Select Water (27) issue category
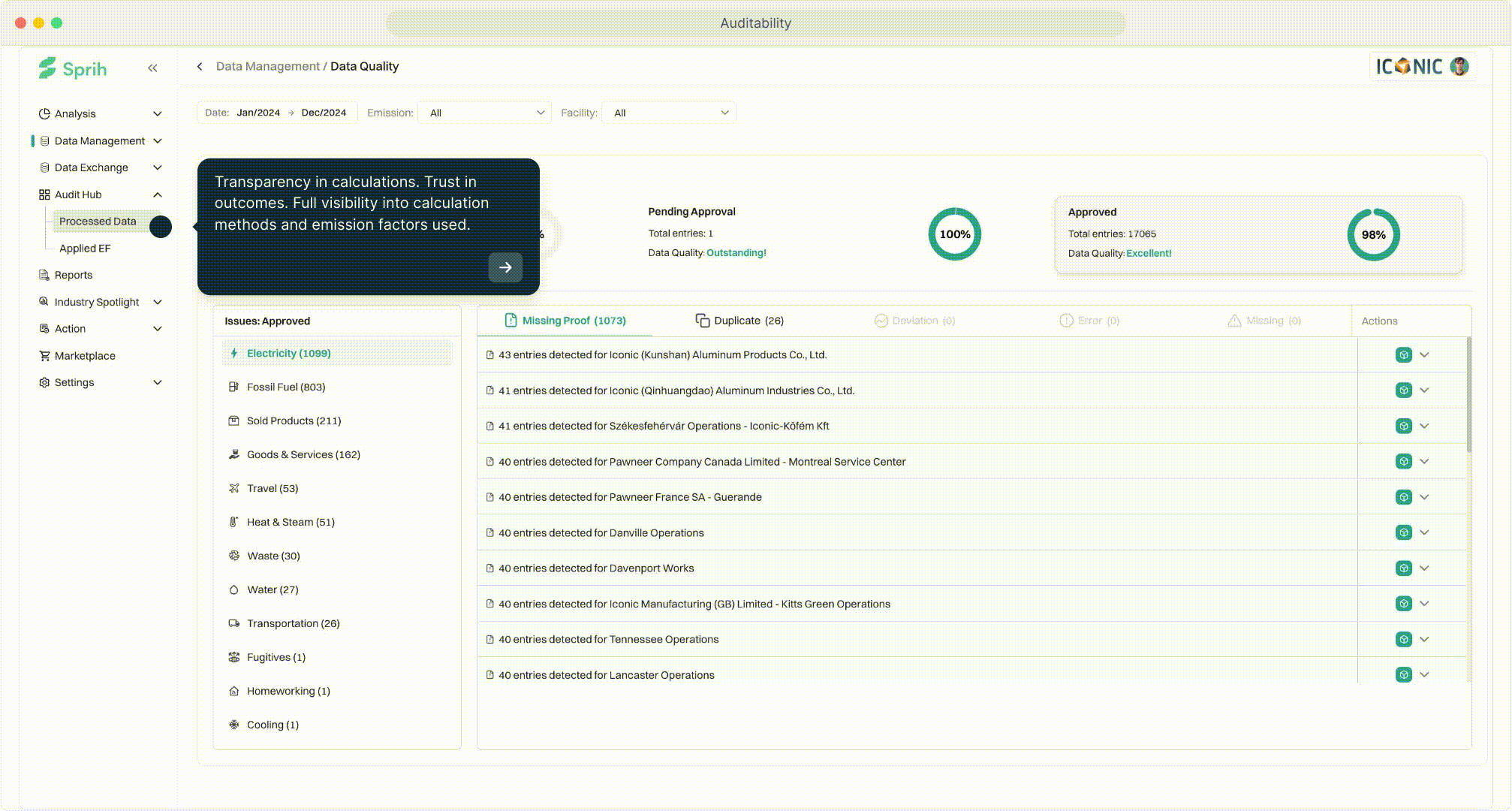Image resolution: width=1512 pixels, height=811 pixels. (337, 589)
